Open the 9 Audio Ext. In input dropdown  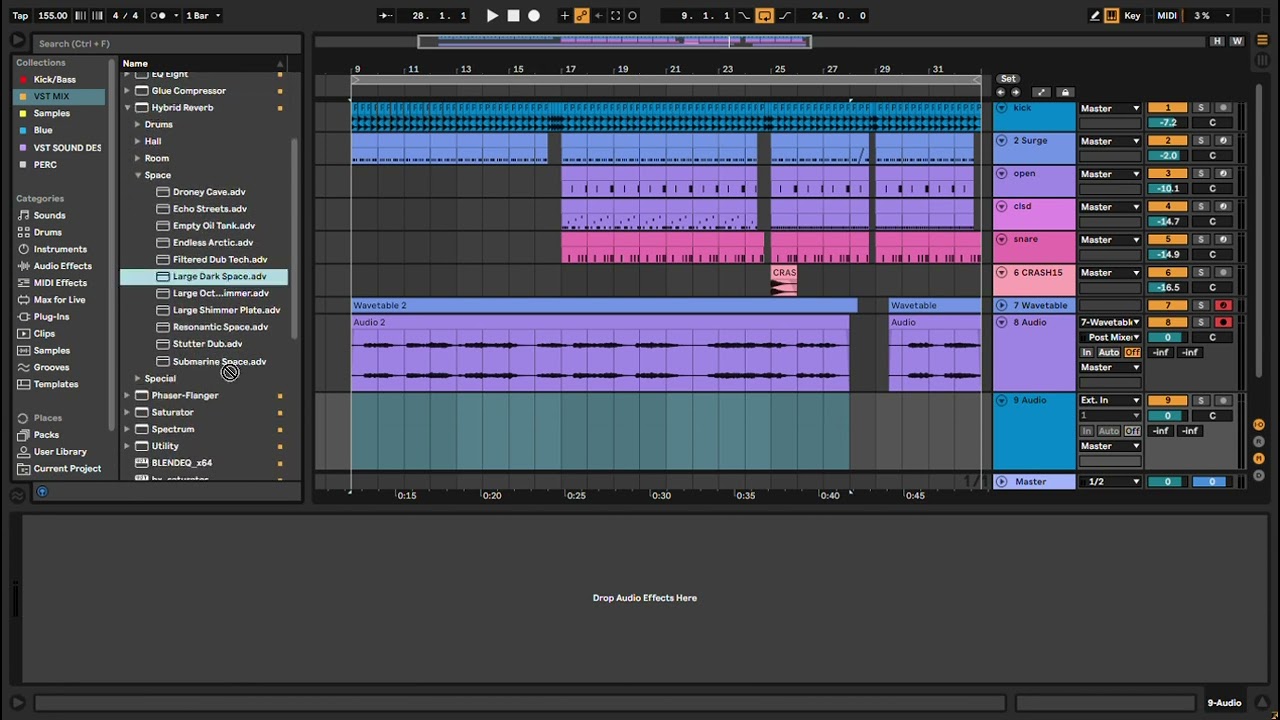[1110, 400]
